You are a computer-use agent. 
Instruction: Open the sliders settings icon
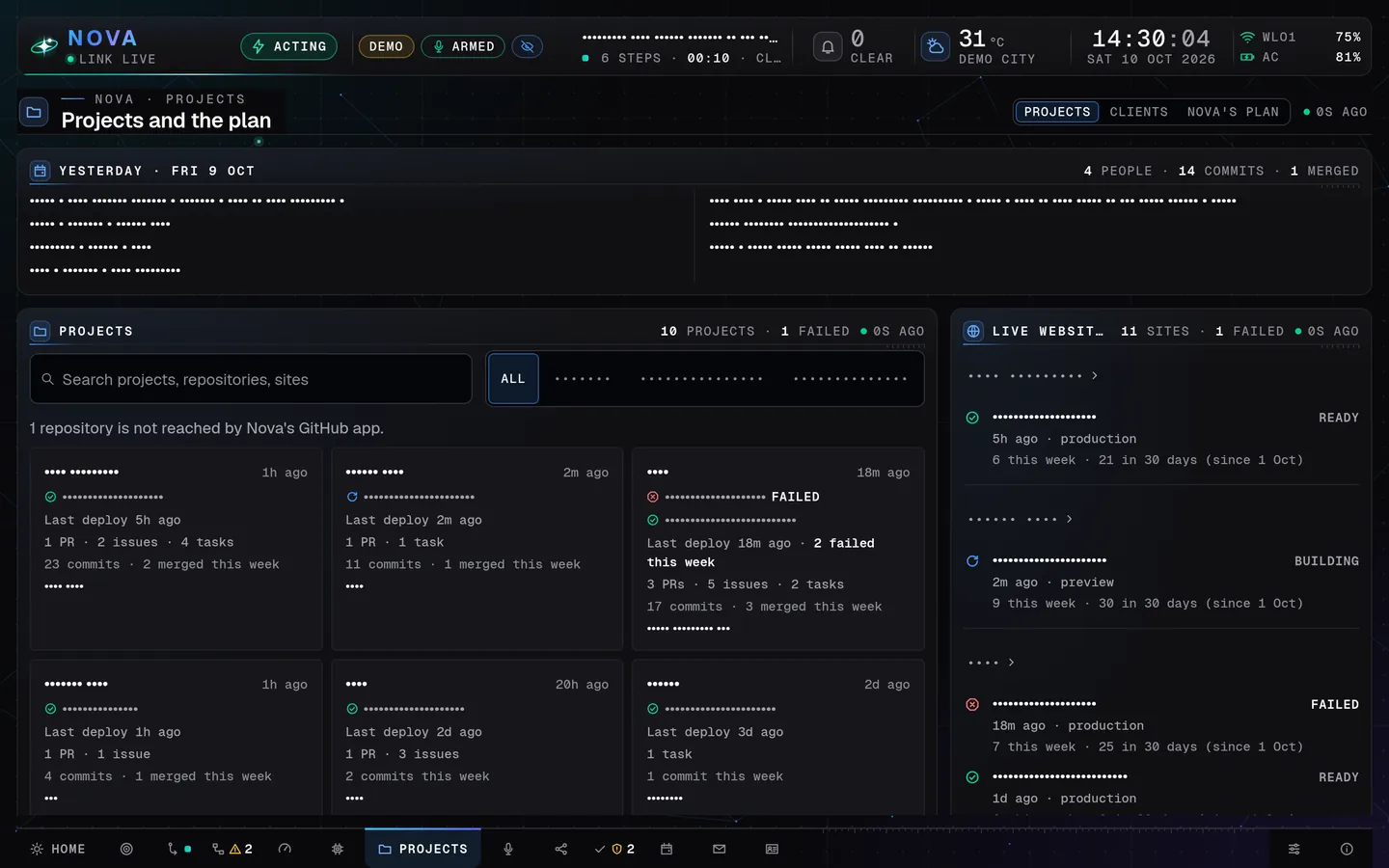point(1294,849)
